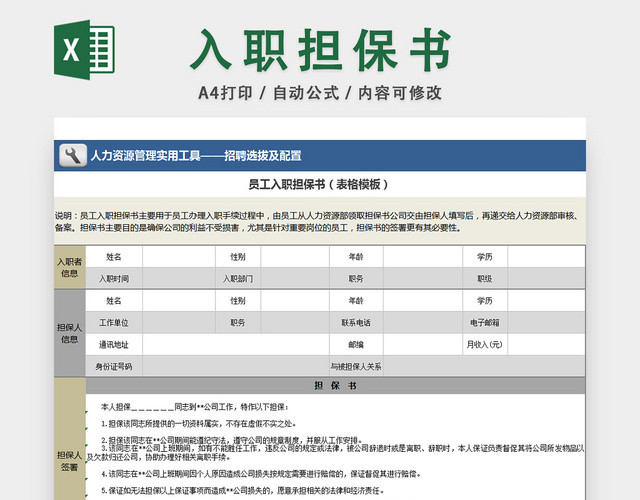The width and height of the screenshot is (640, 500).
Task: Click 年龄 label in 担保人信息 section
Action: point(356,301)
